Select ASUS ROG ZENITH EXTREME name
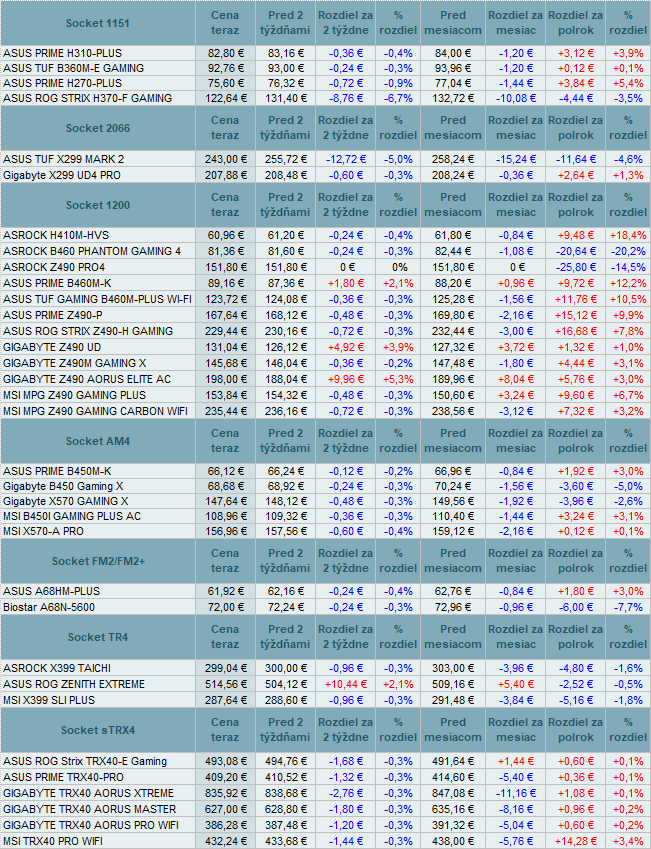651x849 pixels. click(x=74, y=684)
